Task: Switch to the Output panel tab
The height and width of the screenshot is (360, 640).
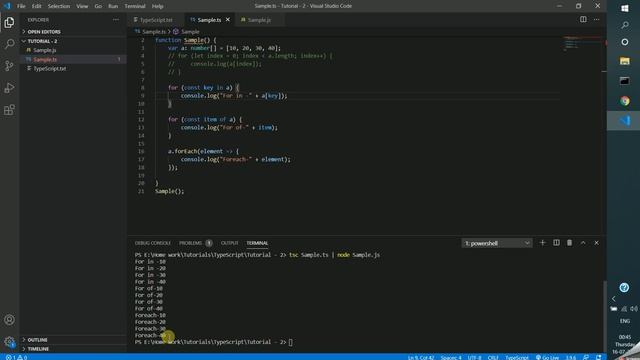Action: (x=229, y=243)
